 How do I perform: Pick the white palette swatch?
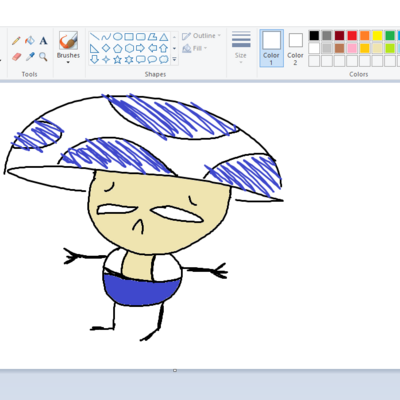point(314,48)
